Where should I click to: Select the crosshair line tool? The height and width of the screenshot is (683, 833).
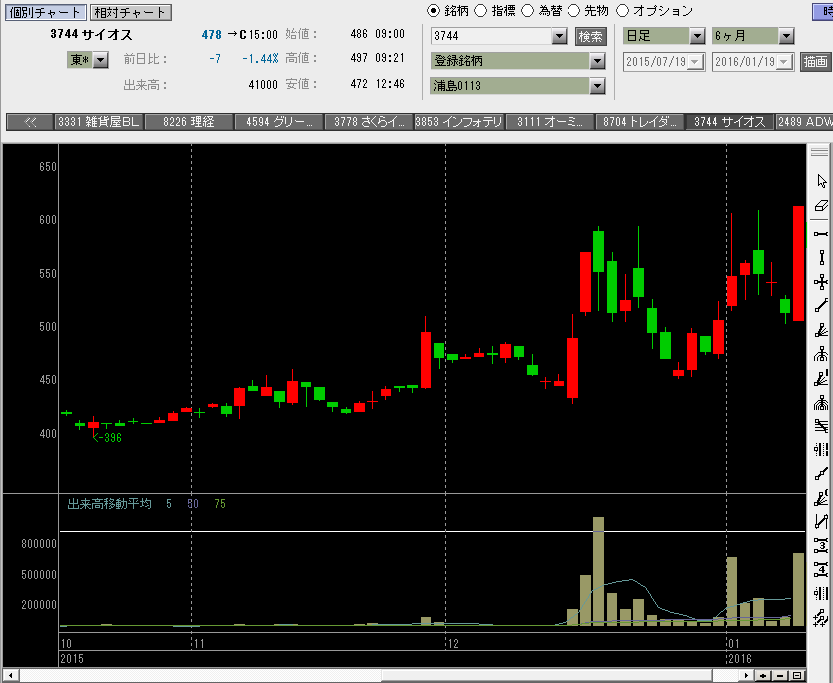click(x=821, y=282)
